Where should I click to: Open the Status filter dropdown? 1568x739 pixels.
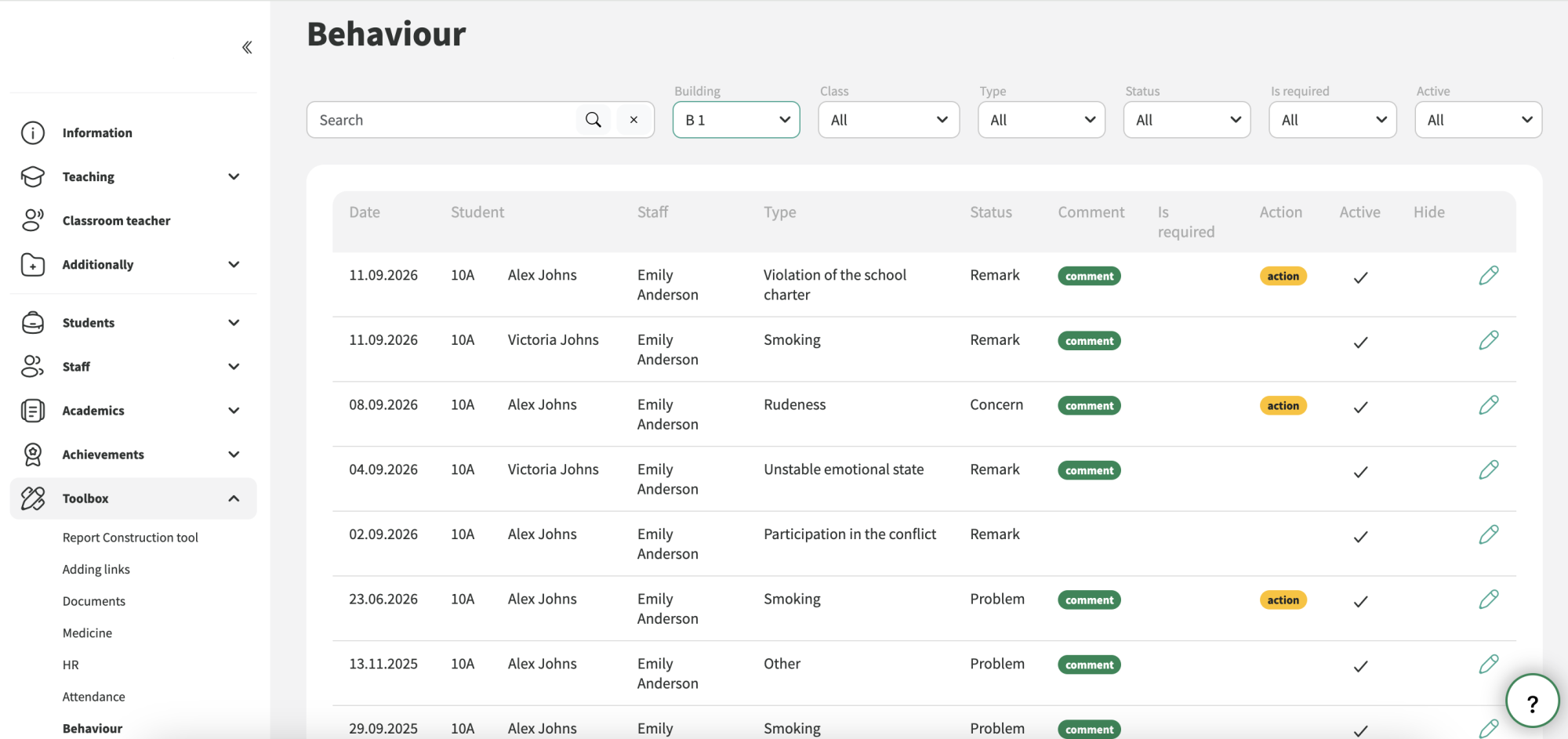pyautogui.click(x=1187, y=120)
